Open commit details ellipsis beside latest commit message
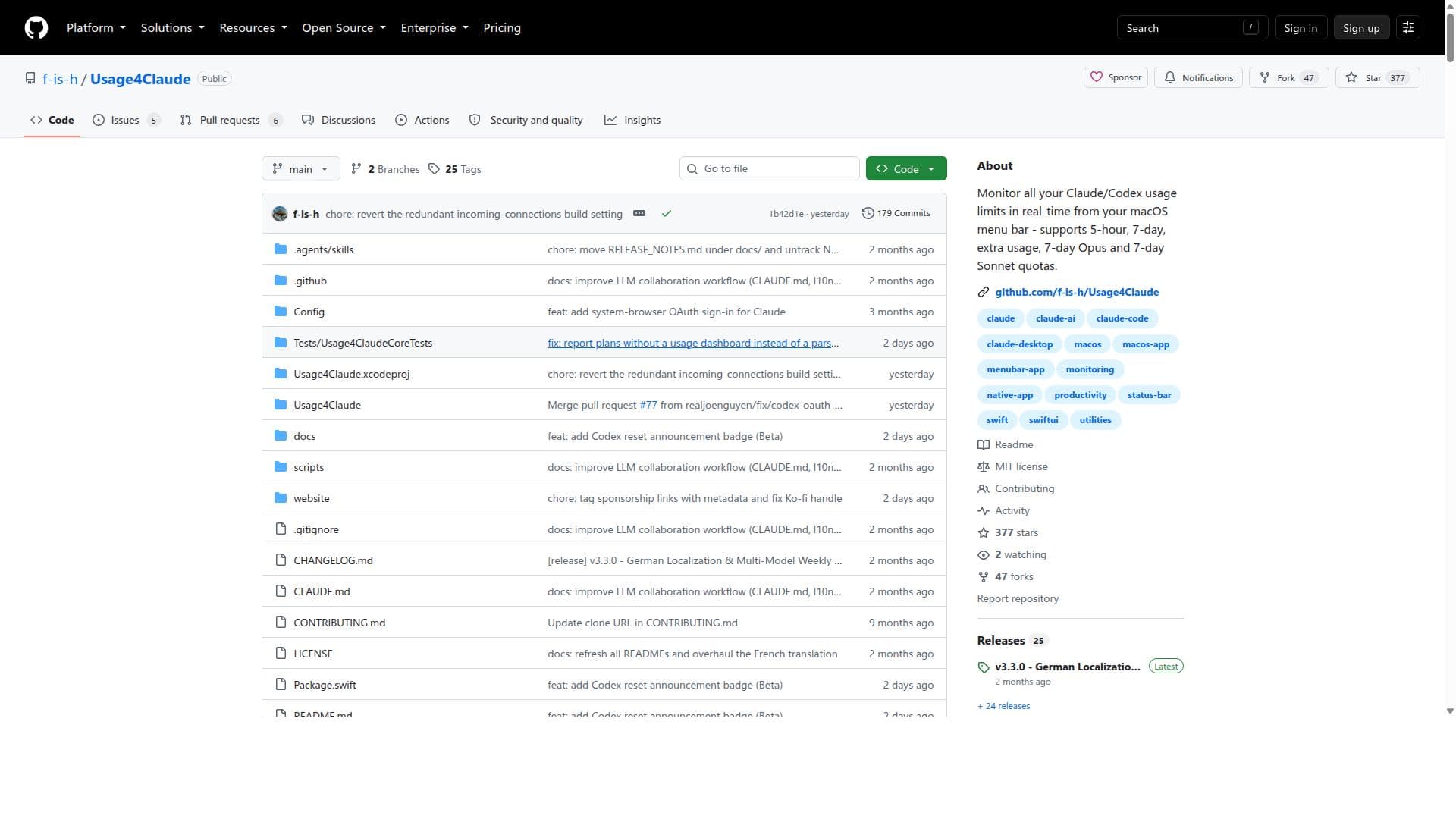The height and width of the screenshot is (819, 1456). coord(639,214)
